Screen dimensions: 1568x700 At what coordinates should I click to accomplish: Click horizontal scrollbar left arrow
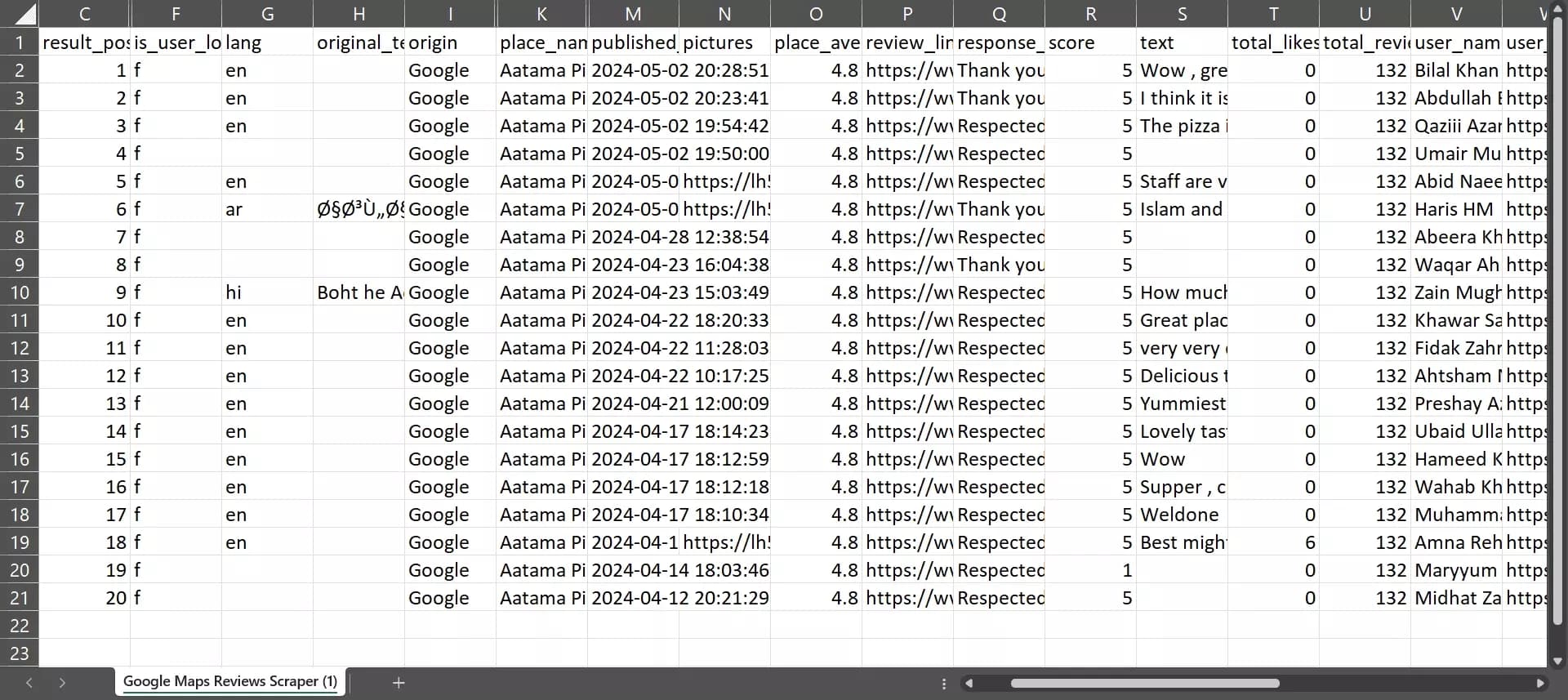pyautogui.click(x=969, y=683)
